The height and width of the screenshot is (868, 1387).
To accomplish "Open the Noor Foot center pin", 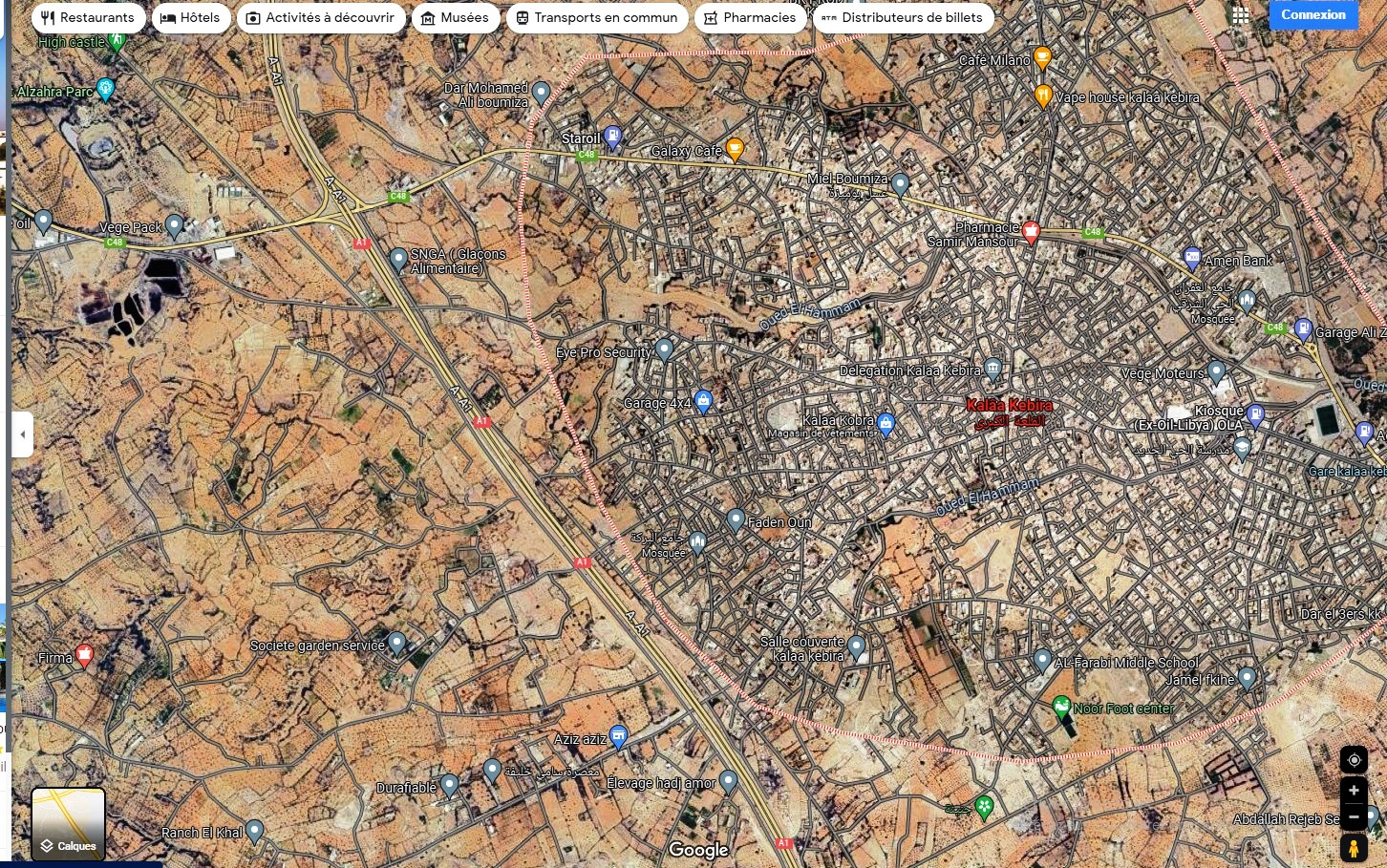I will click(x=1060, y=707).
